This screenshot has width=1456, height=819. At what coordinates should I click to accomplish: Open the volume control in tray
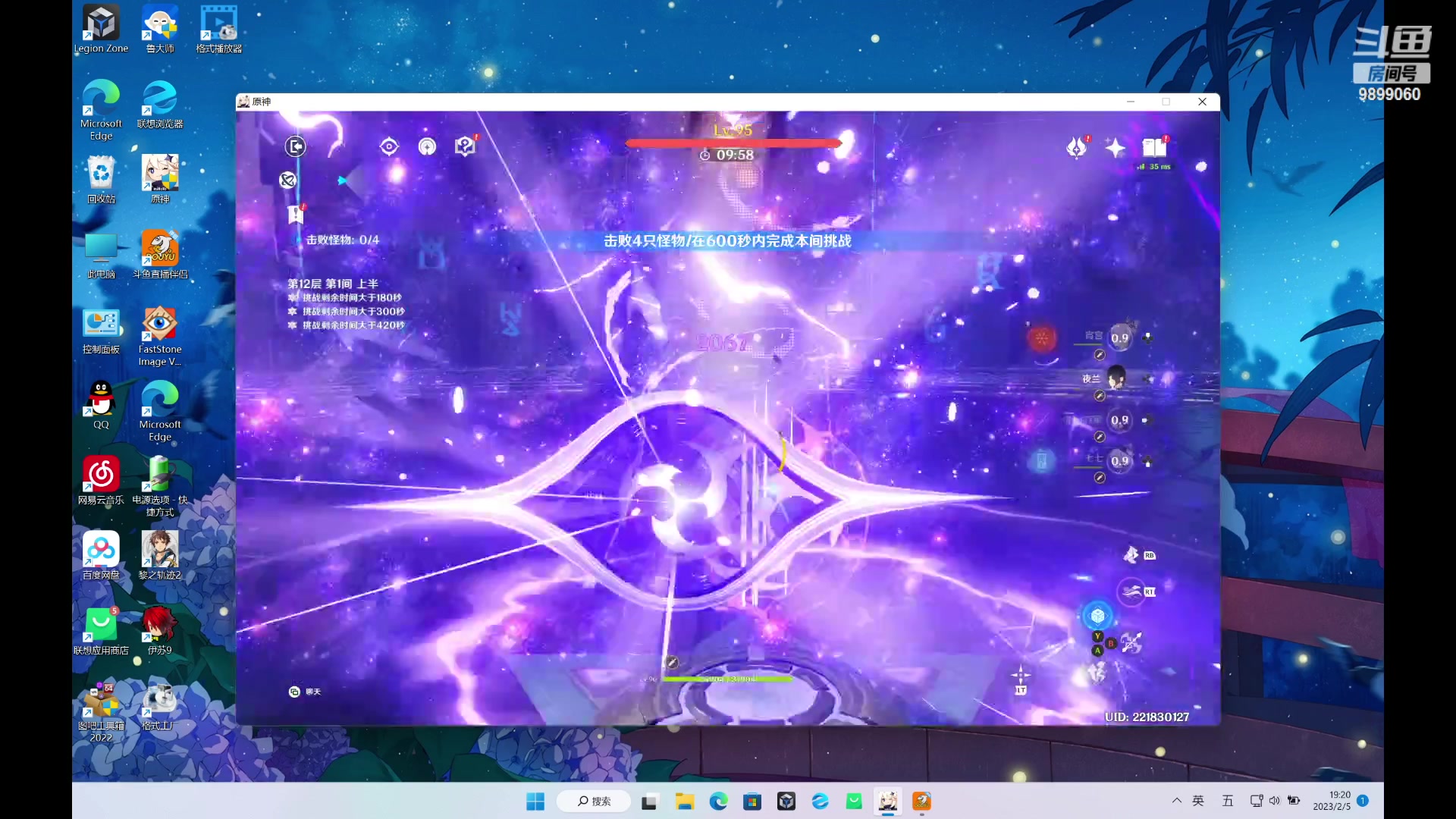1274,801
